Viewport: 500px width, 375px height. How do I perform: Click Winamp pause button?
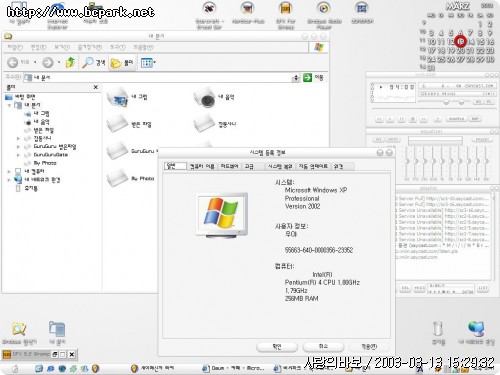pos(401,119)
